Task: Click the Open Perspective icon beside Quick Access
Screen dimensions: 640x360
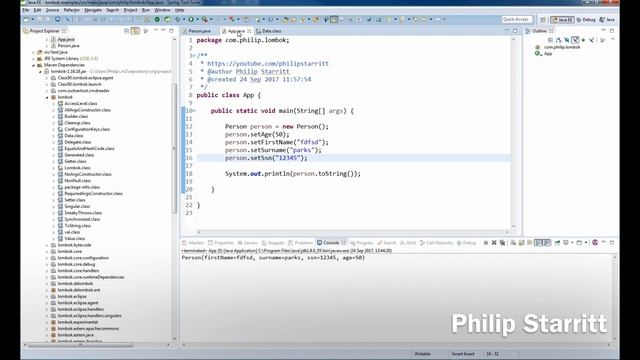Action: (543, 20)
